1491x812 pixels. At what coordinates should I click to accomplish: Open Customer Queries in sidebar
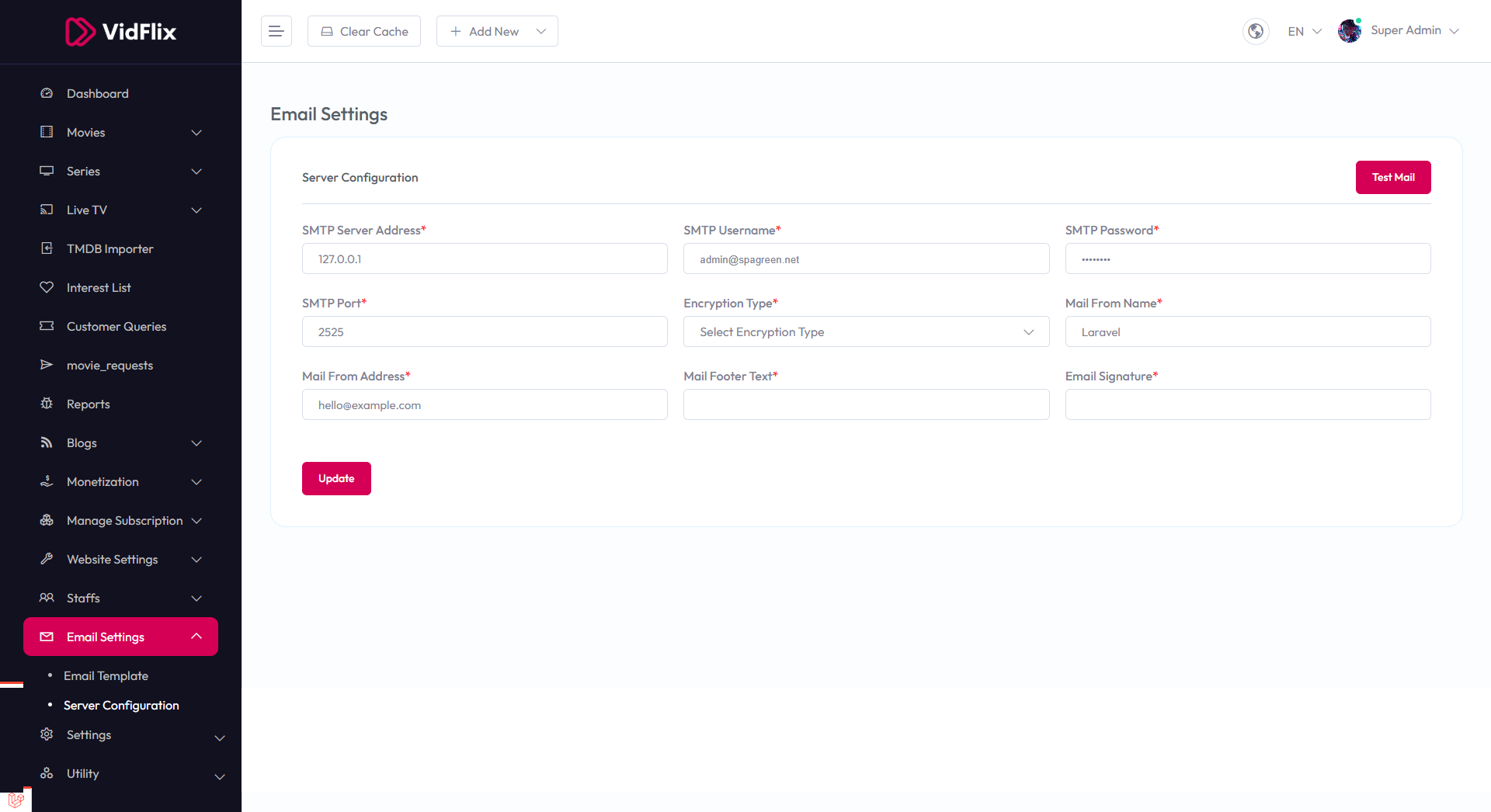pyautogui.click(x=116, y=326)
